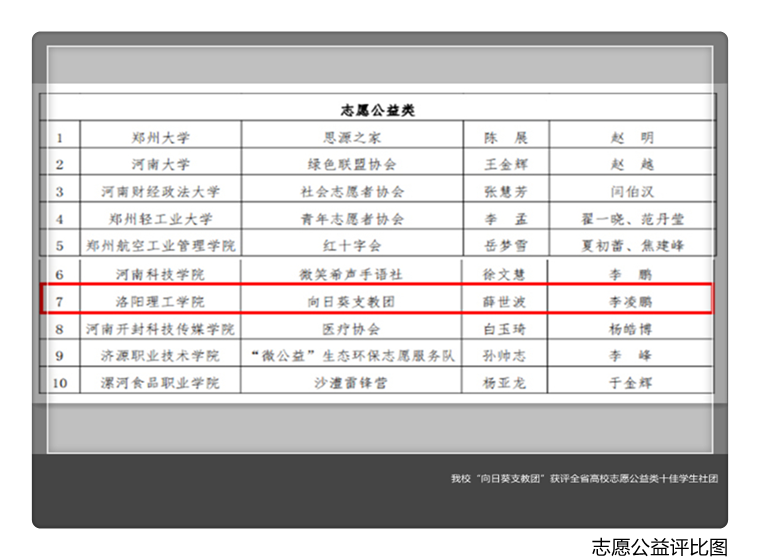Click the 志愿公益评比图 label below image
Image resolution: width=760 pixels, height=560 pixels.
659,546
